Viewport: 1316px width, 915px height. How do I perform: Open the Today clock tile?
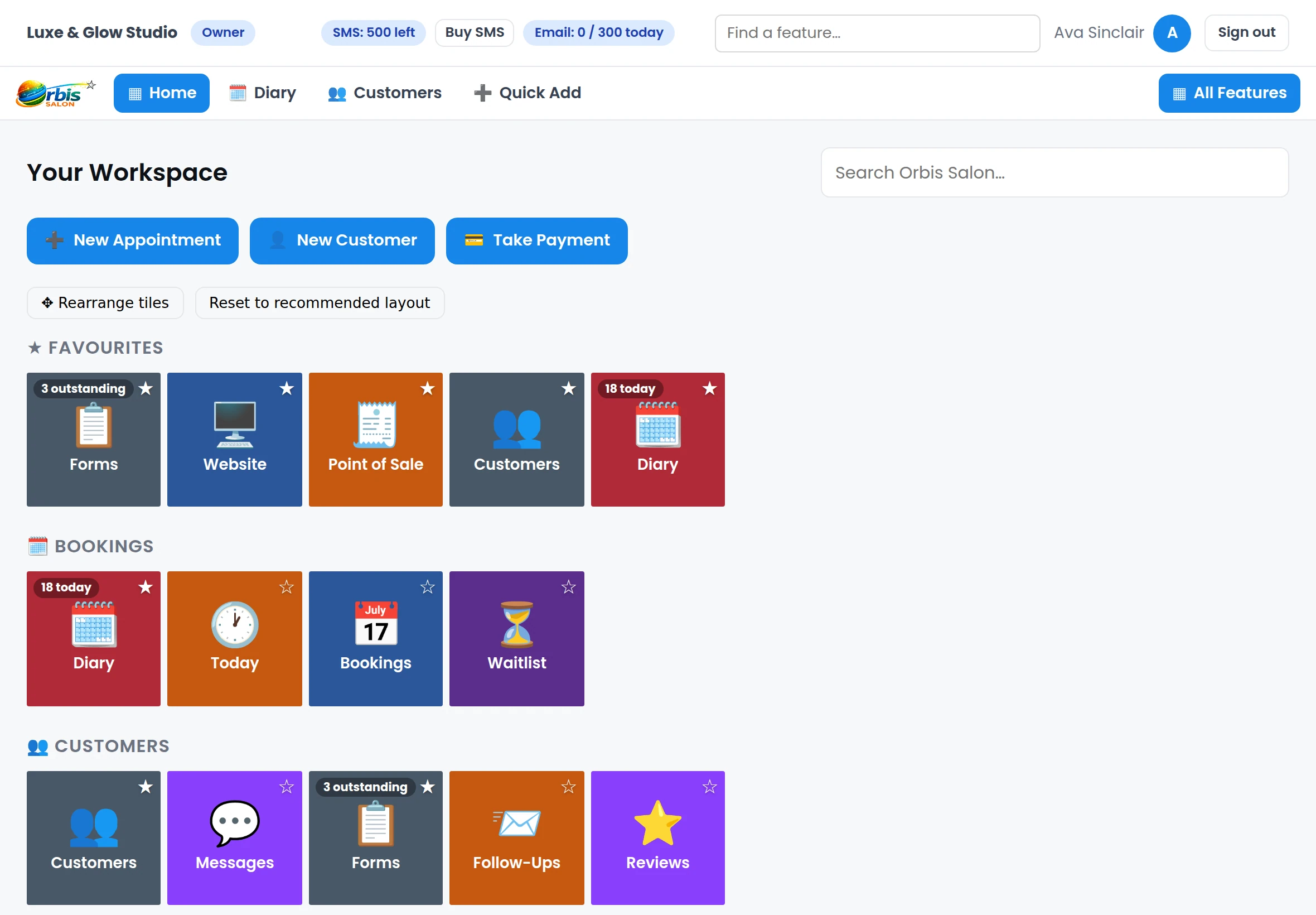[234, 638]
